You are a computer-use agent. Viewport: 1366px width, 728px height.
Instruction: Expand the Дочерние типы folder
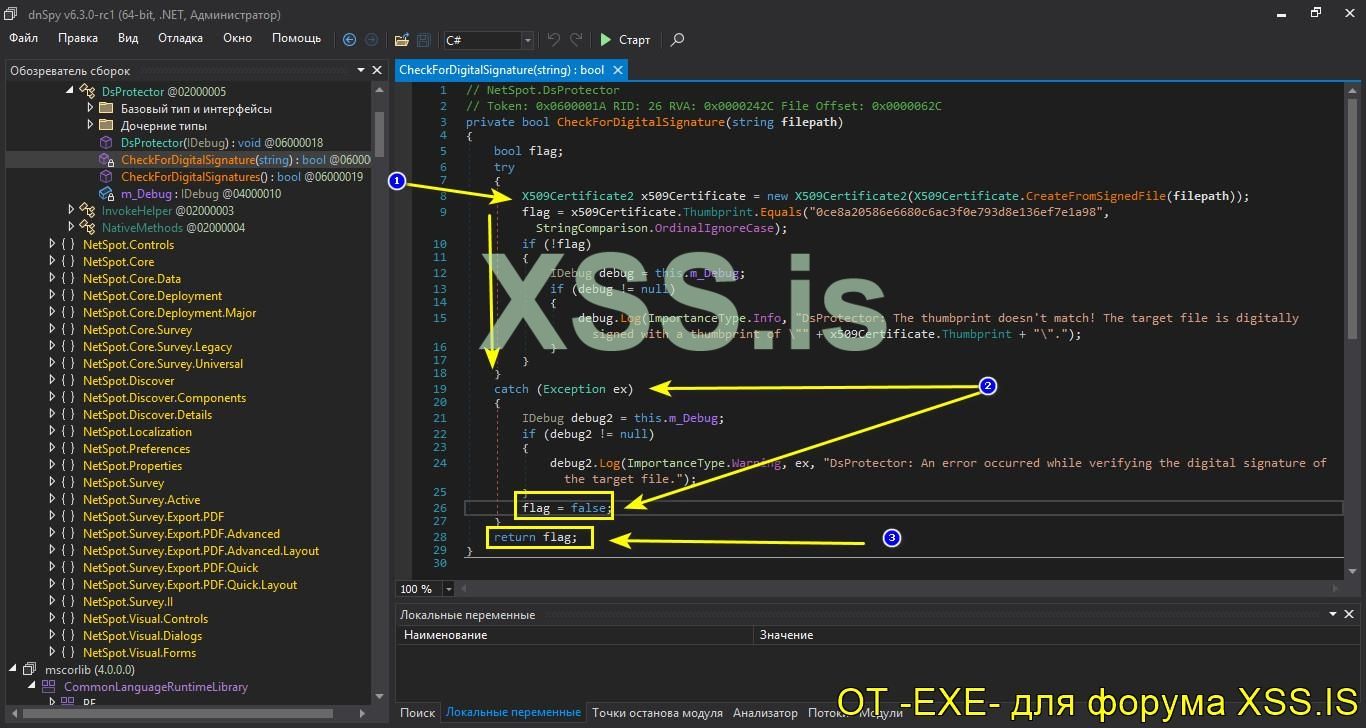click(90, 125)
